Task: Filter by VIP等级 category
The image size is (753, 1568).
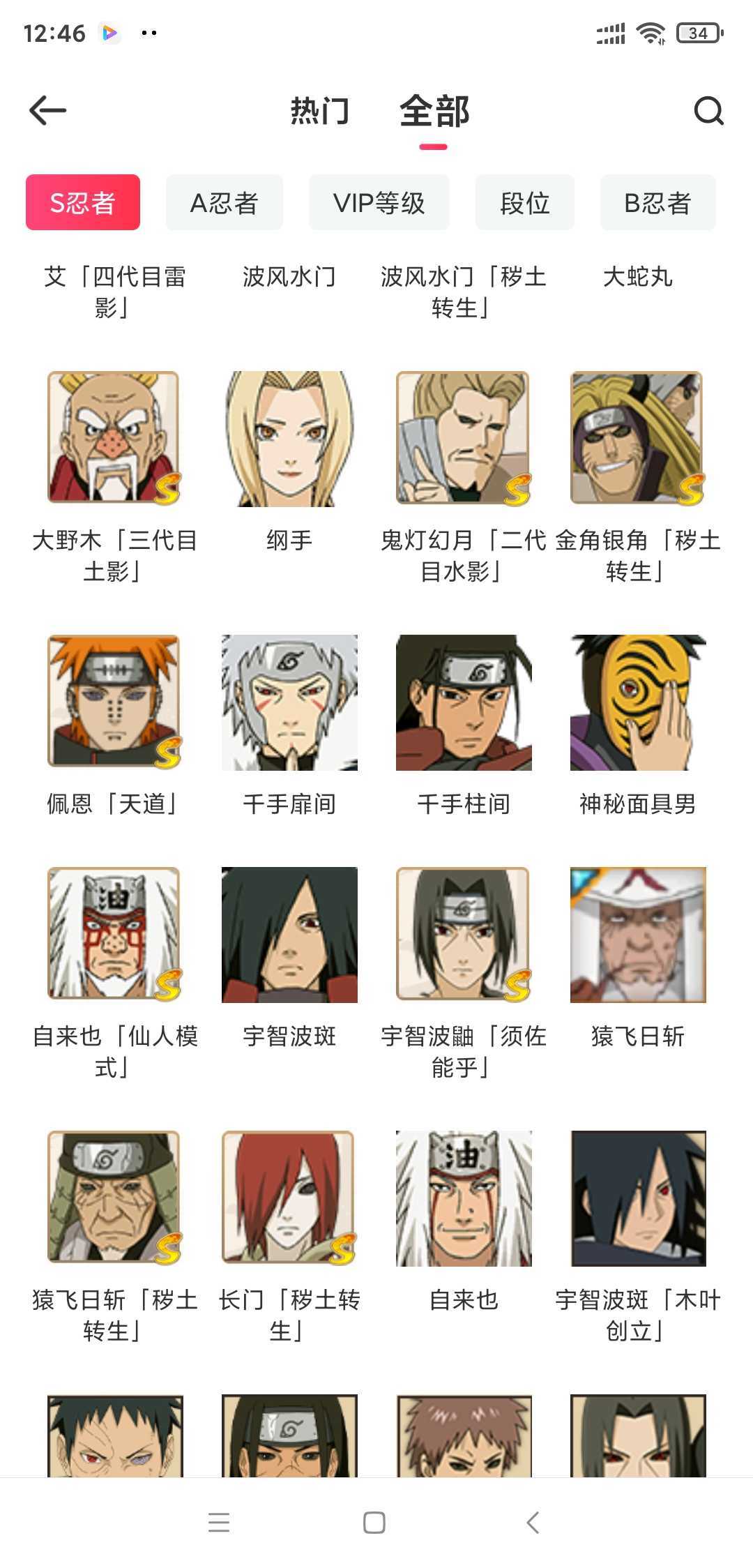Action: coord(379,202)
